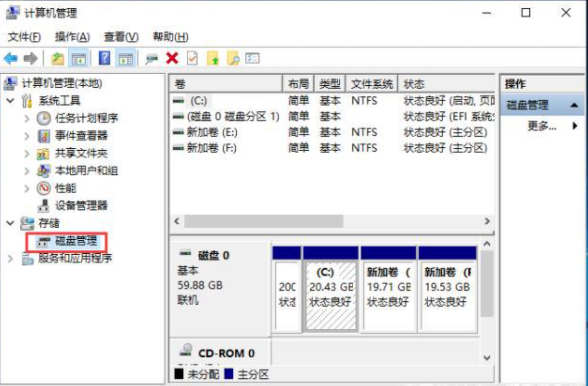Viewport: 588px width, 386px height.
Task: Click the Up one level folder icon
Action: [x=57, y=59]
